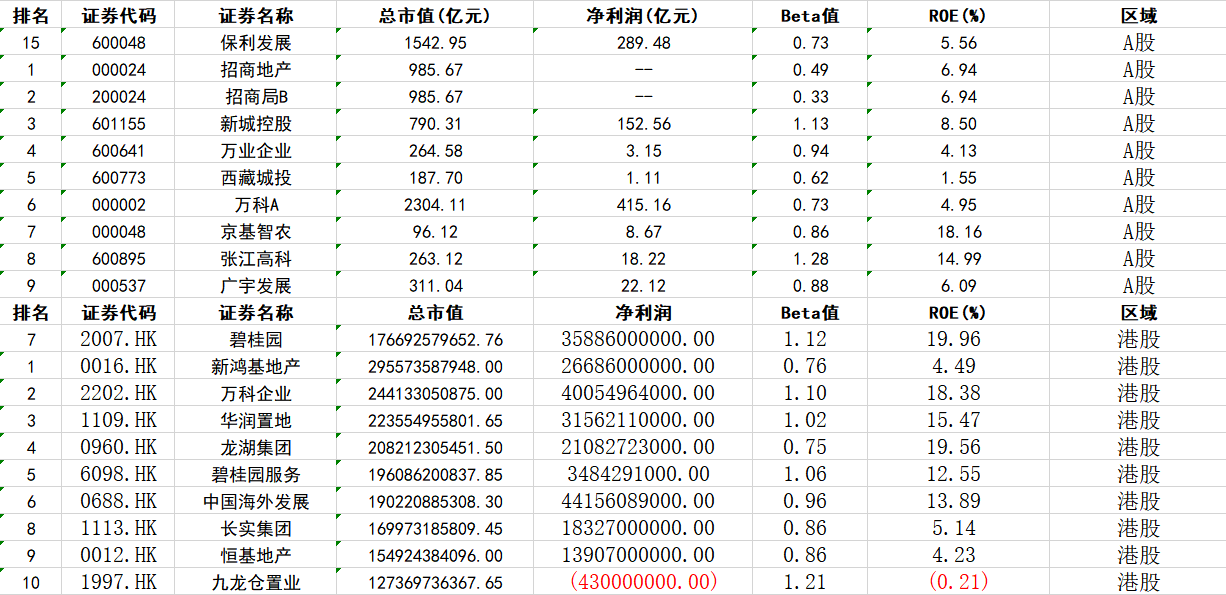Image resolution: width=1226 pixels, height=595 pixels.
Task: Select market value 790.31
Action: point(435,124)
